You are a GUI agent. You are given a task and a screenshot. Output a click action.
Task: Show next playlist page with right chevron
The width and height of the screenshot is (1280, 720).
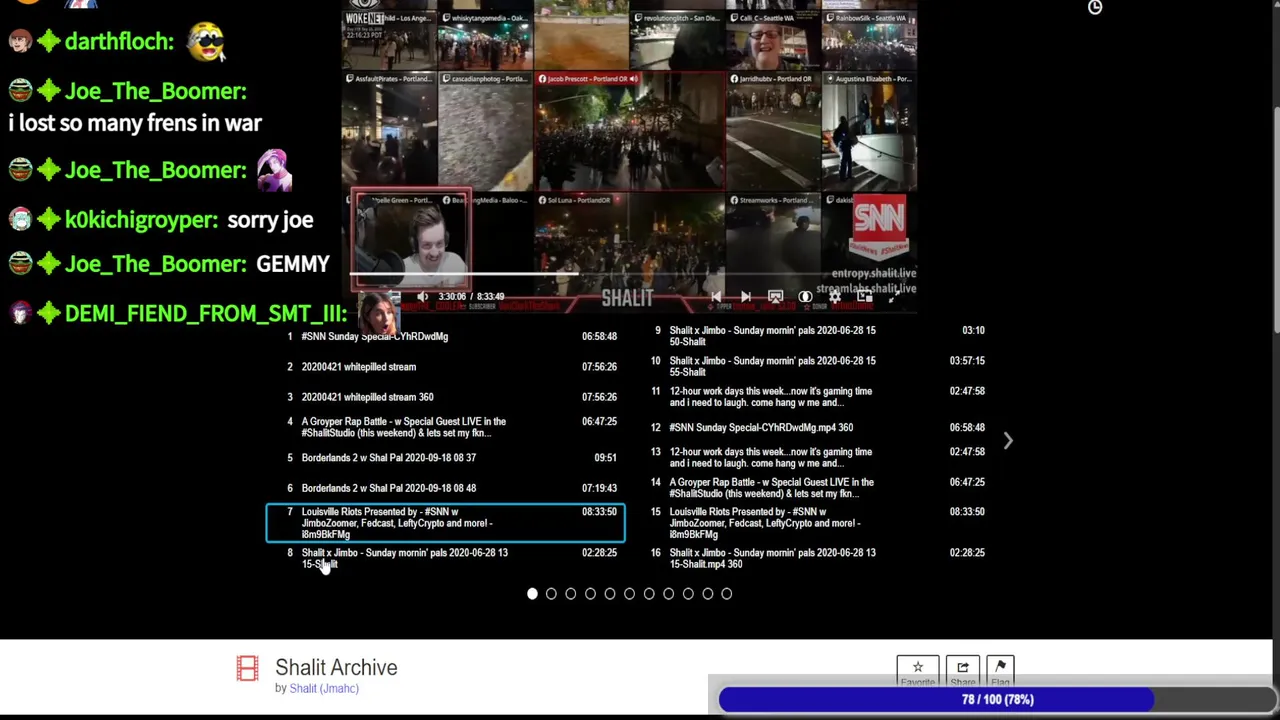tap(1008, 441)
